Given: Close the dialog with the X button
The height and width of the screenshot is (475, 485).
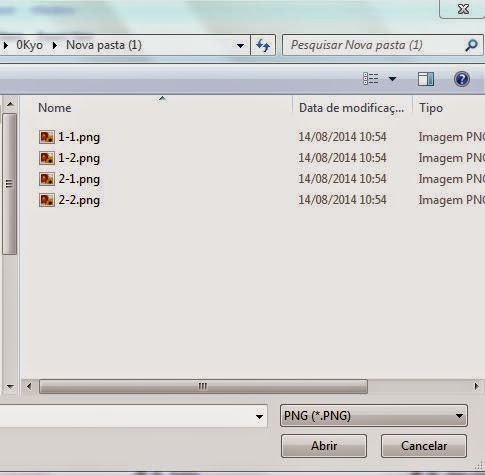Looking at the screenshot, I should pos(463,9).
